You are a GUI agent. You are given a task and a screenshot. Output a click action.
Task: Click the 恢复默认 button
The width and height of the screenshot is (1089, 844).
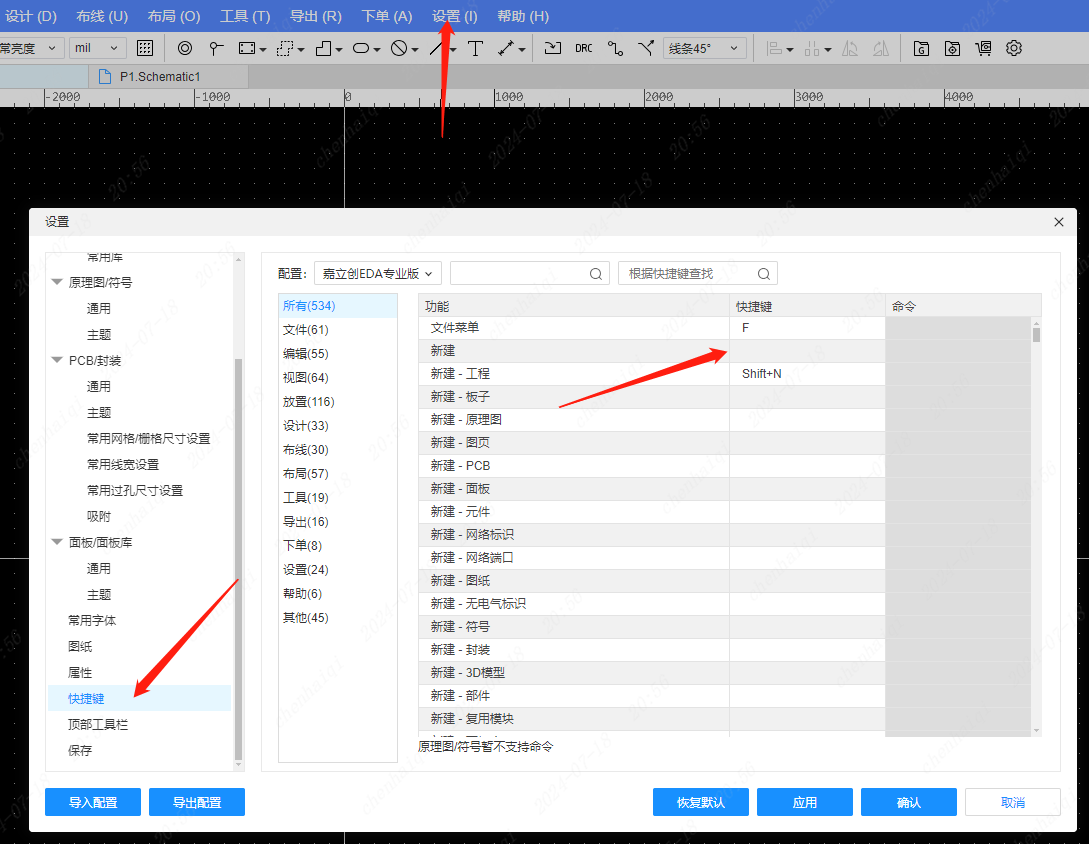tap(700, 802)
